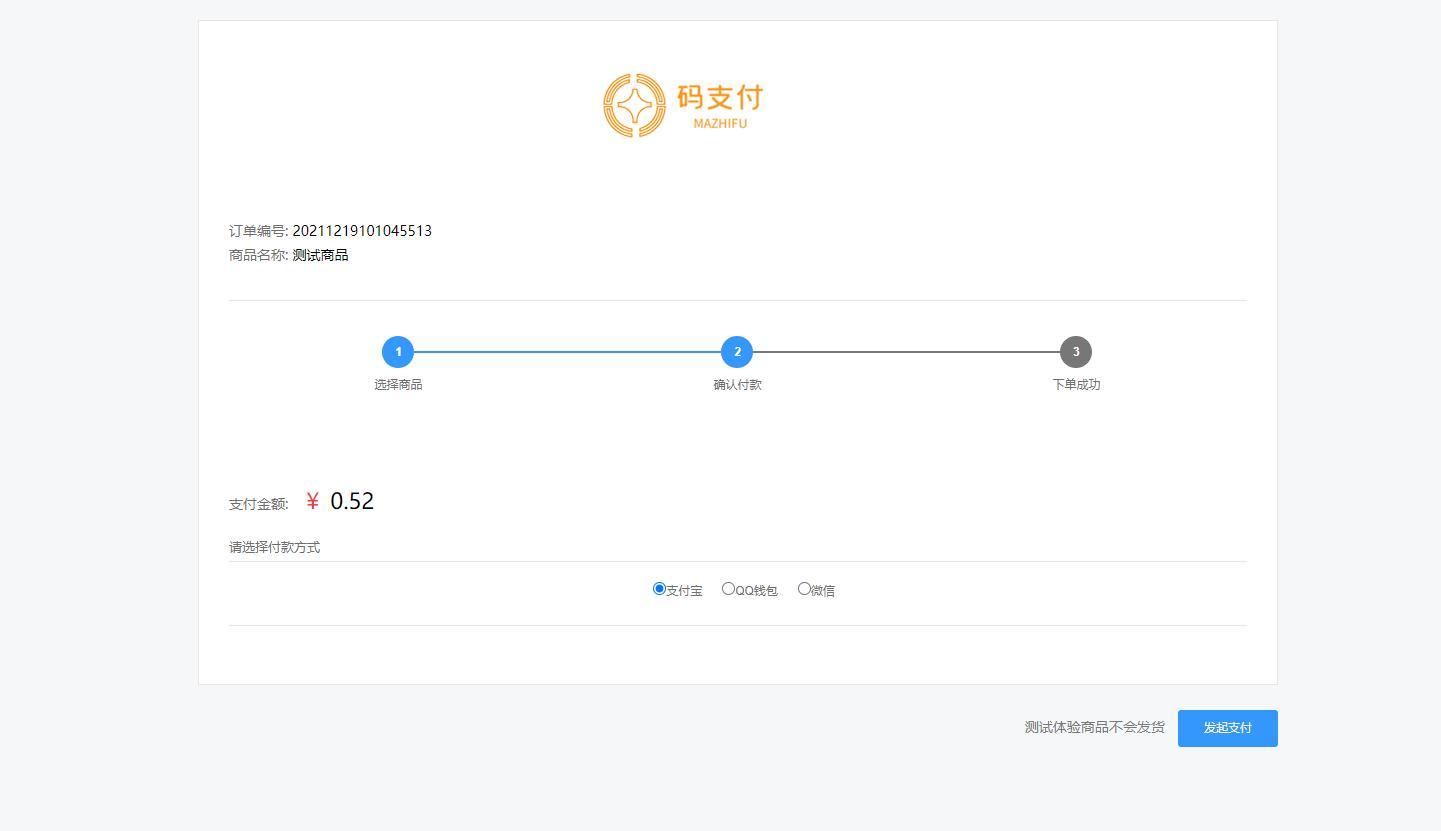Click the 发起支付 button
Image resolution: width=1441 pixels, height=831 pixels.
click(x=1227, y=728)
